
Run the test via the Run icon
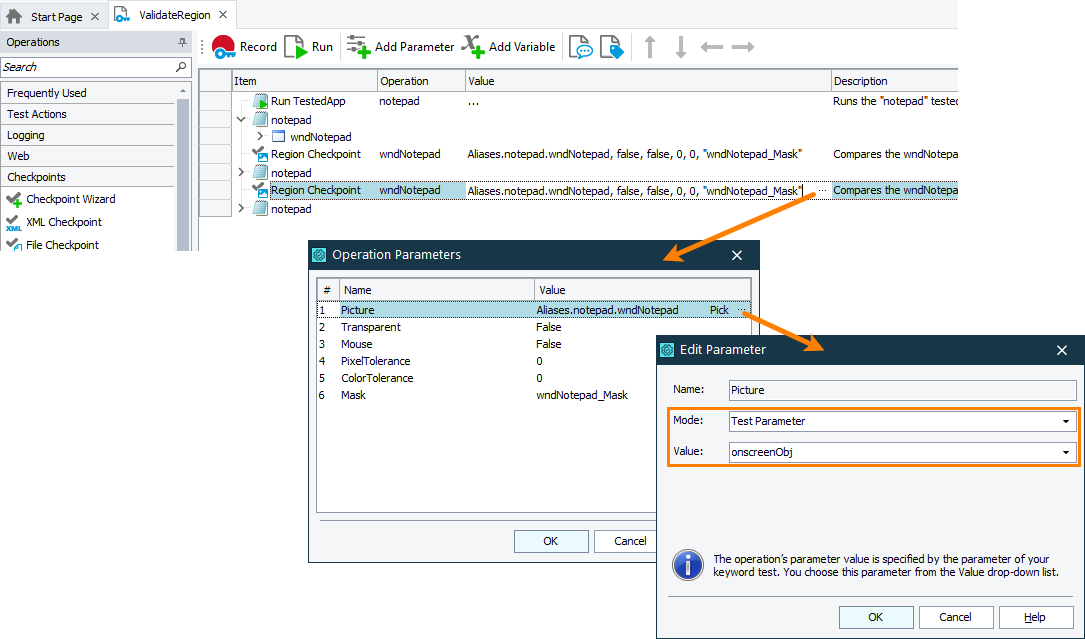(x=291, y=46)
